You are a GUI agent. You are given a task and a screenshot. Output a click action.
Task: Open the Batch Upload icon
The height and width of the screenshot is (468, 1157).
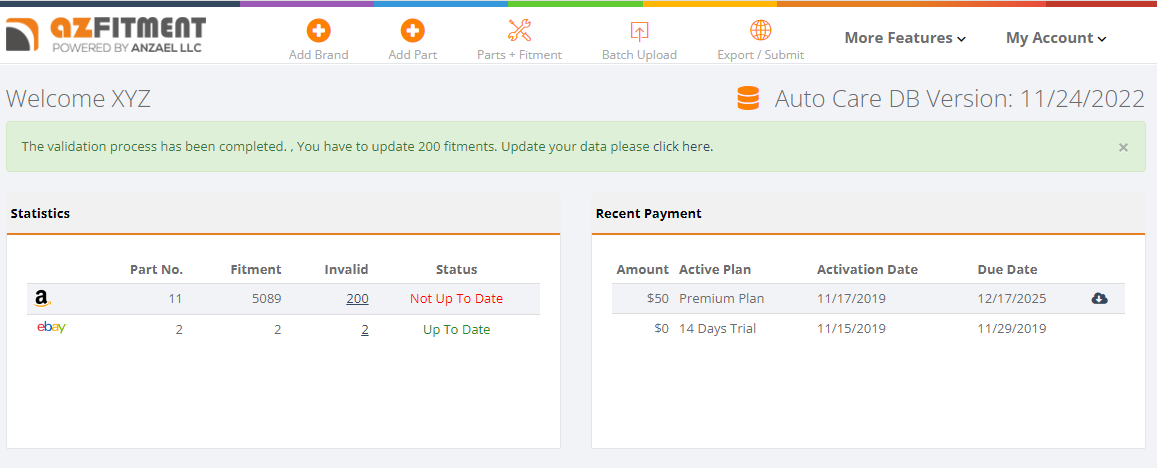(x=639, y=31)
